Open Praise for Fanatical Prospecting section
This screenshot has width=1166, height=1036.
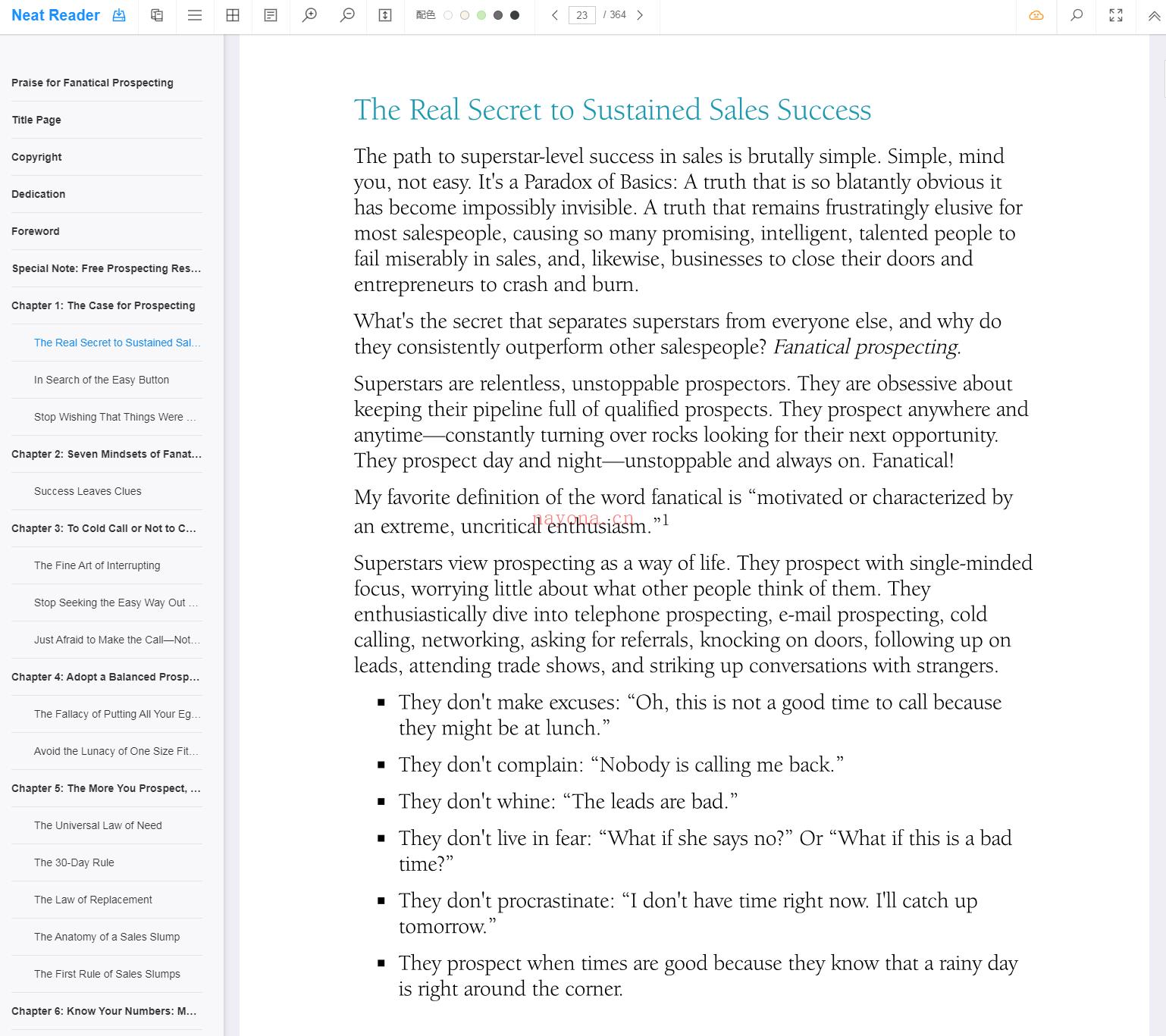coord(92,83)
